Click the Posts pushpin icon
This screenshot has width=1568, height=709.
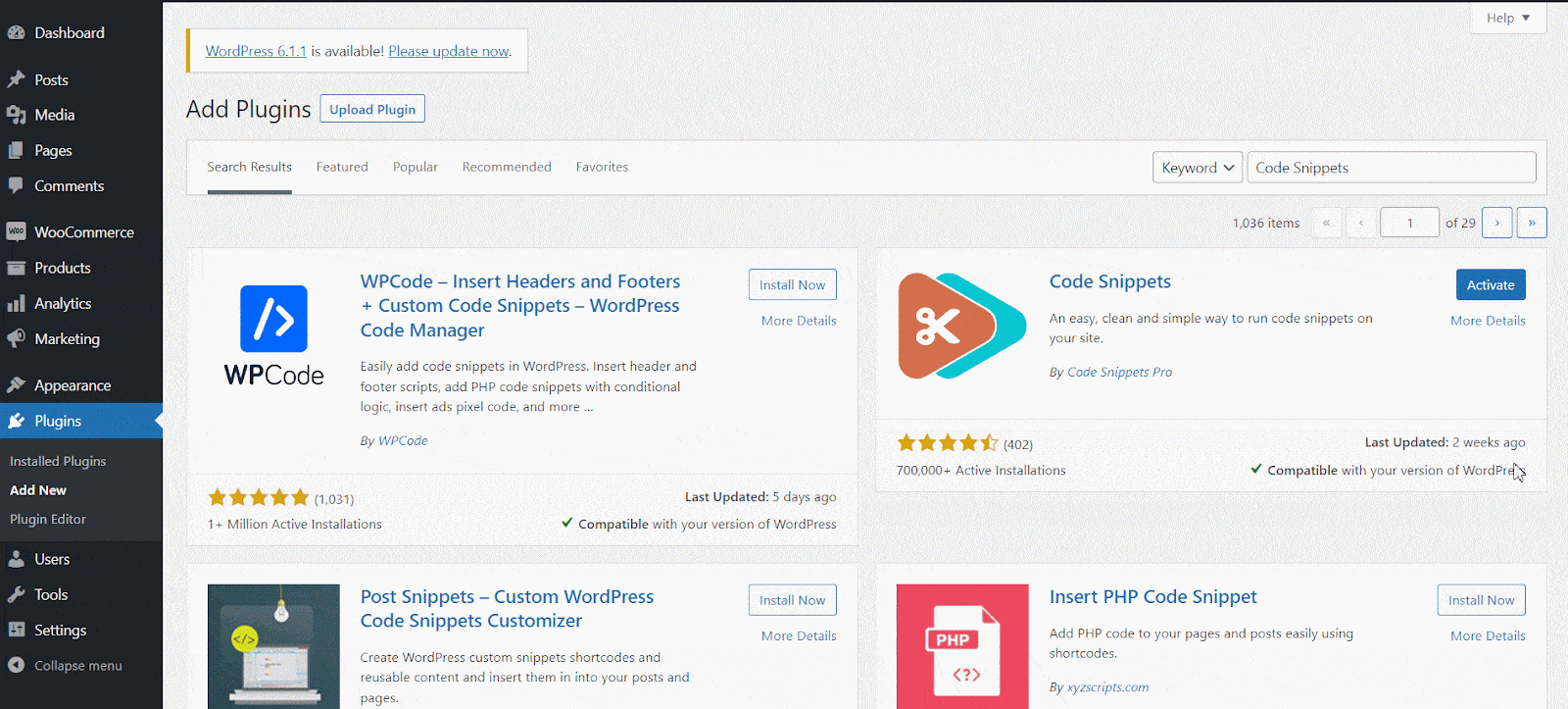click(x=16, y=79)
